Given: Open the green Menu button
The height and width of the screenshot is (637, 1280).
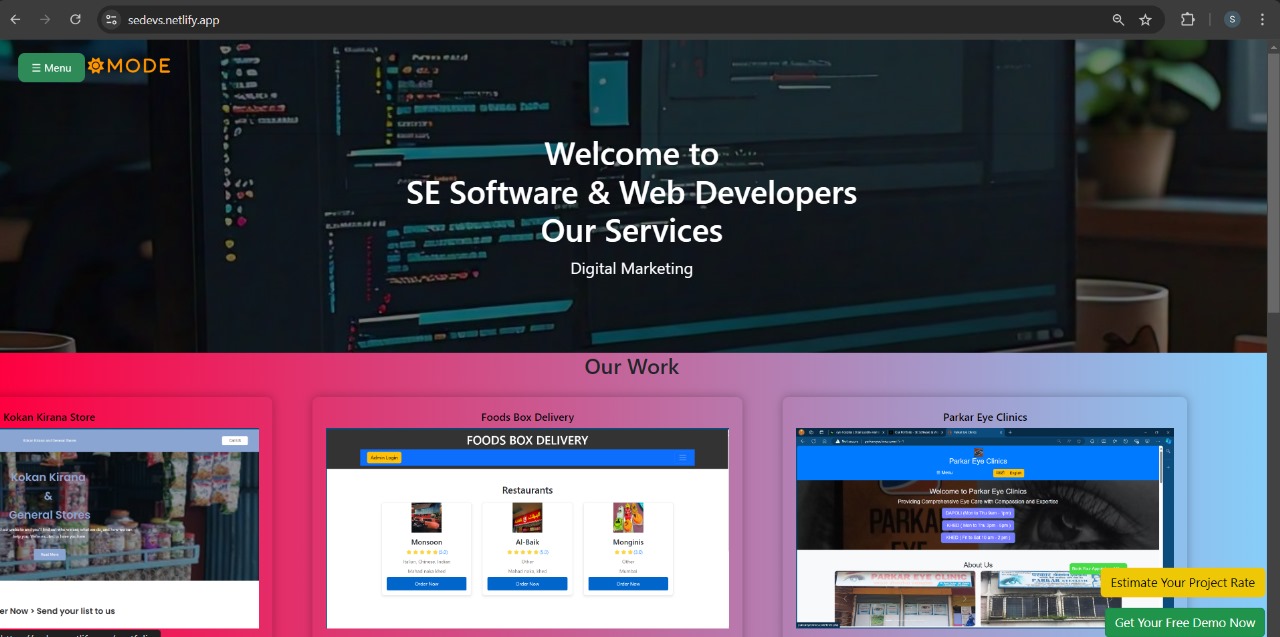Looking at the screenshot, I should pyautogui.click(x=51, y=68).
